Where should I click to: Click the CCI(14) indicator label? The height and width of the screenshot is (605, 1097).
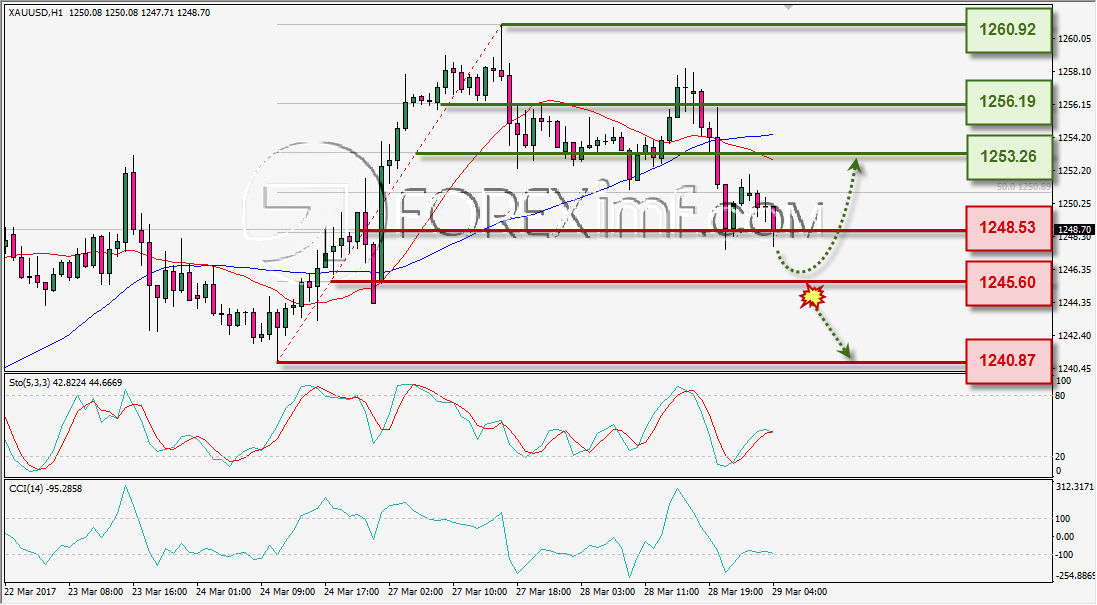pyautogui.click(x=26, y=488)
